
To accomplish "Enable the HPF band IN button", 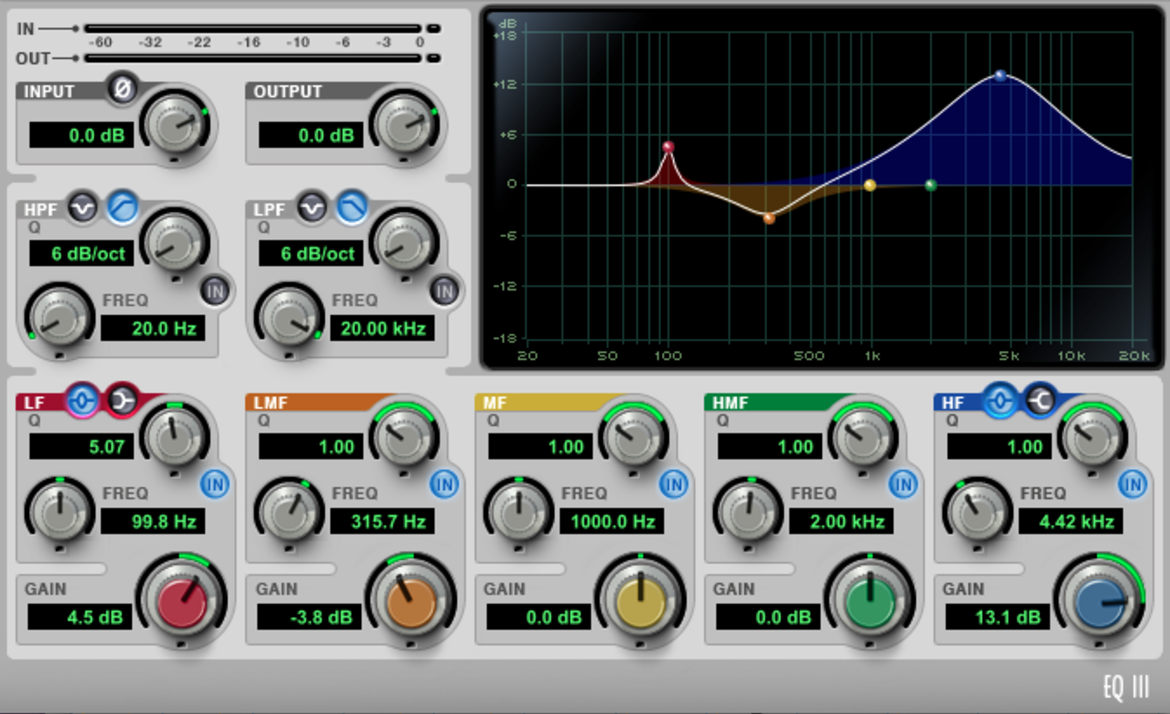I will (216, 292).
